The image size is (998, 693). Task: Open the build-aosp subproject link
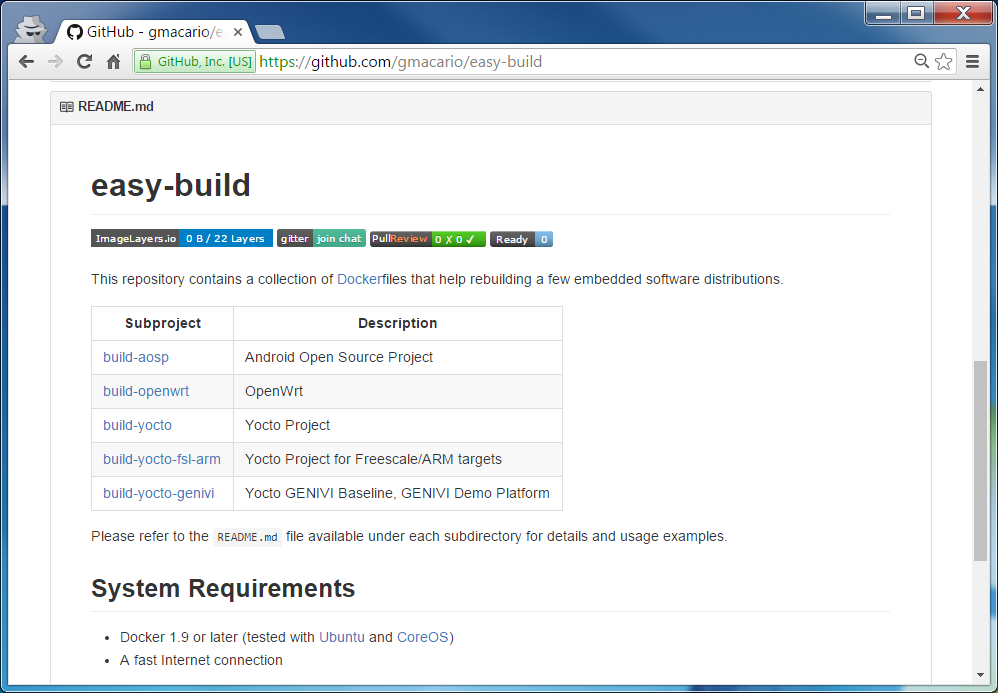[x=136, y=357]
